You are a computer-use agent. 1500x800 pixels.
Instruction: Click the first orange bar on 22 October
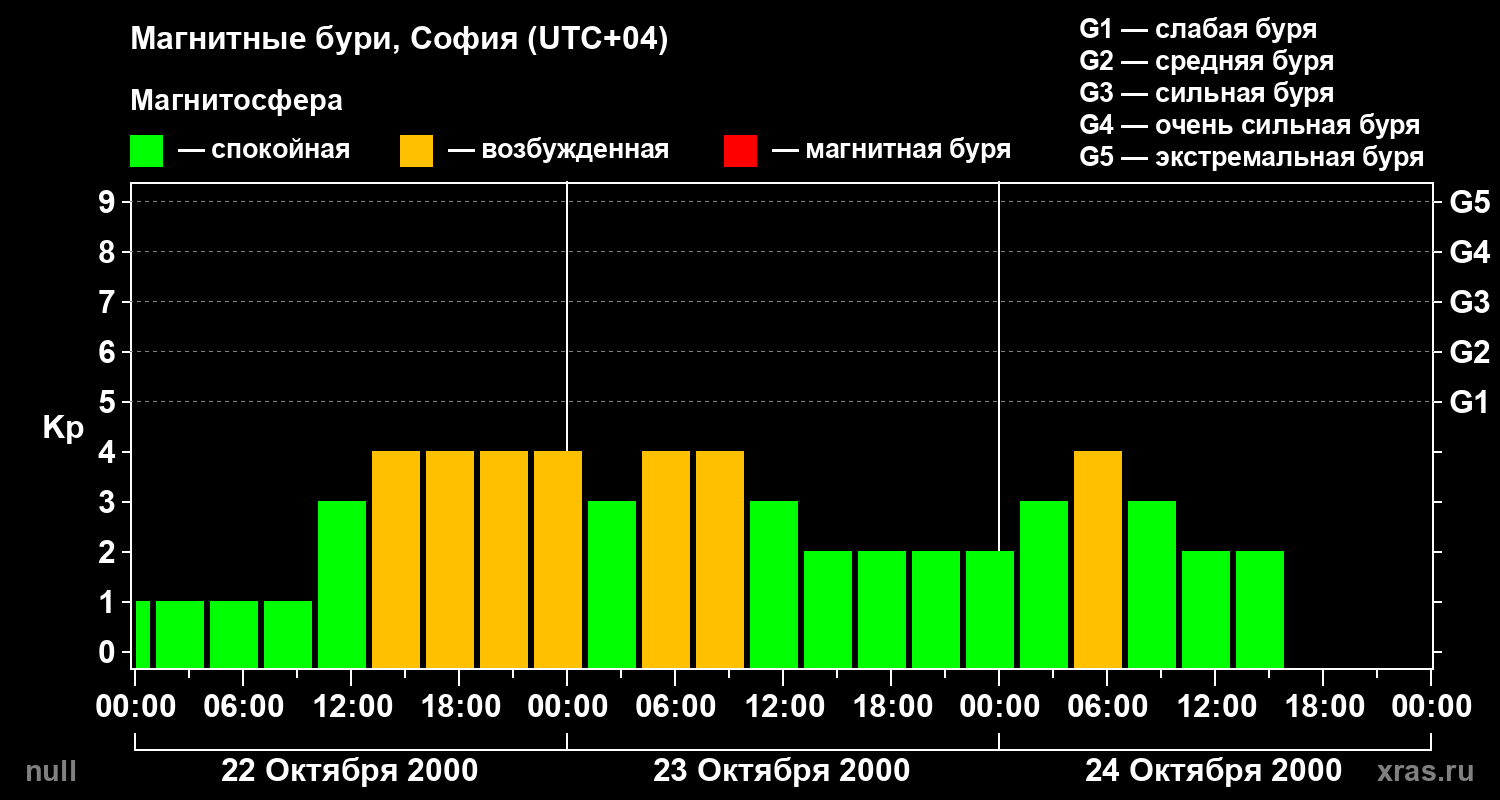click(396, 559)
